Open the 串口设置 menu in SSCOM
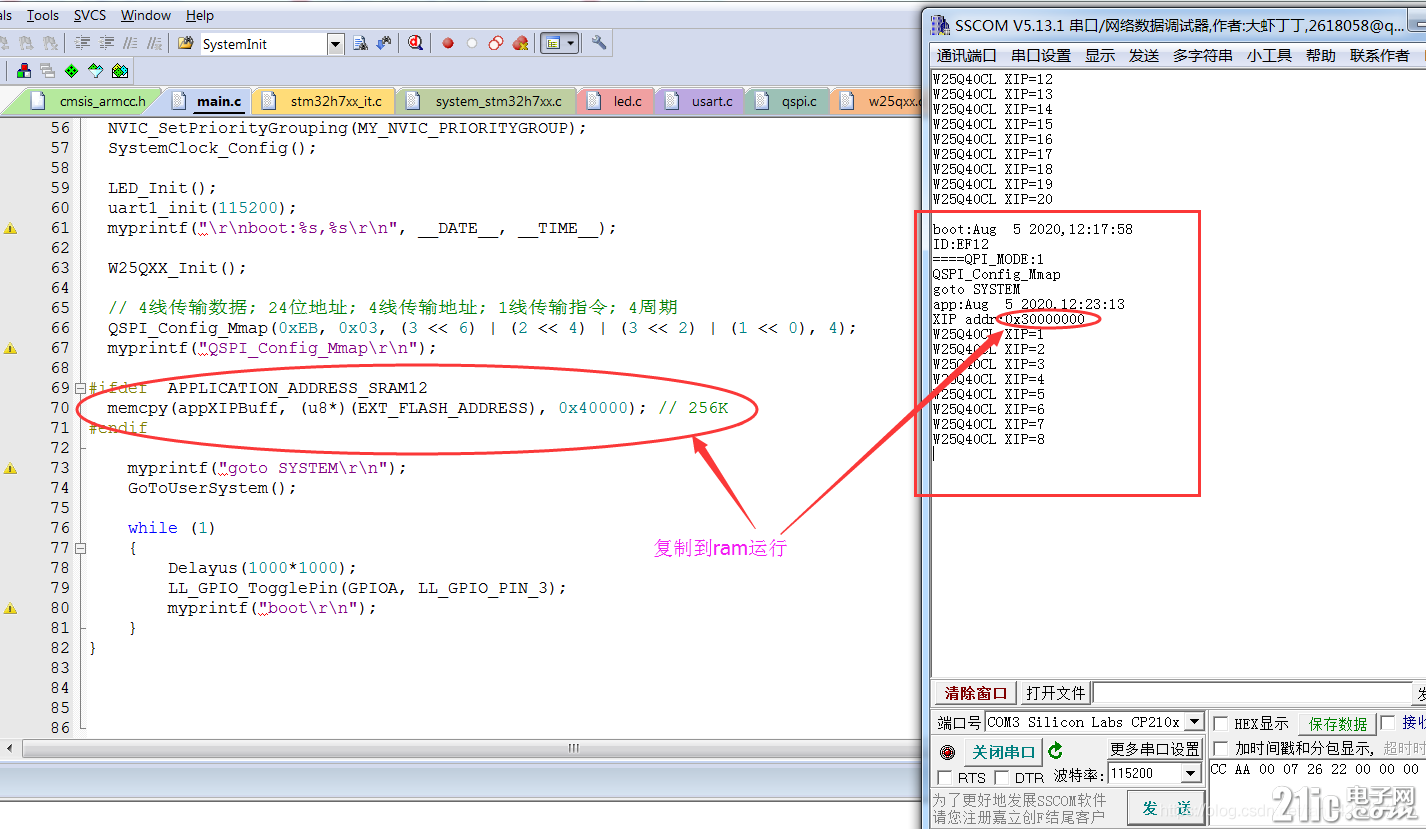The height and width of the screenshot is (829, 1426). pyautogui.click(x=1041, y=55)
